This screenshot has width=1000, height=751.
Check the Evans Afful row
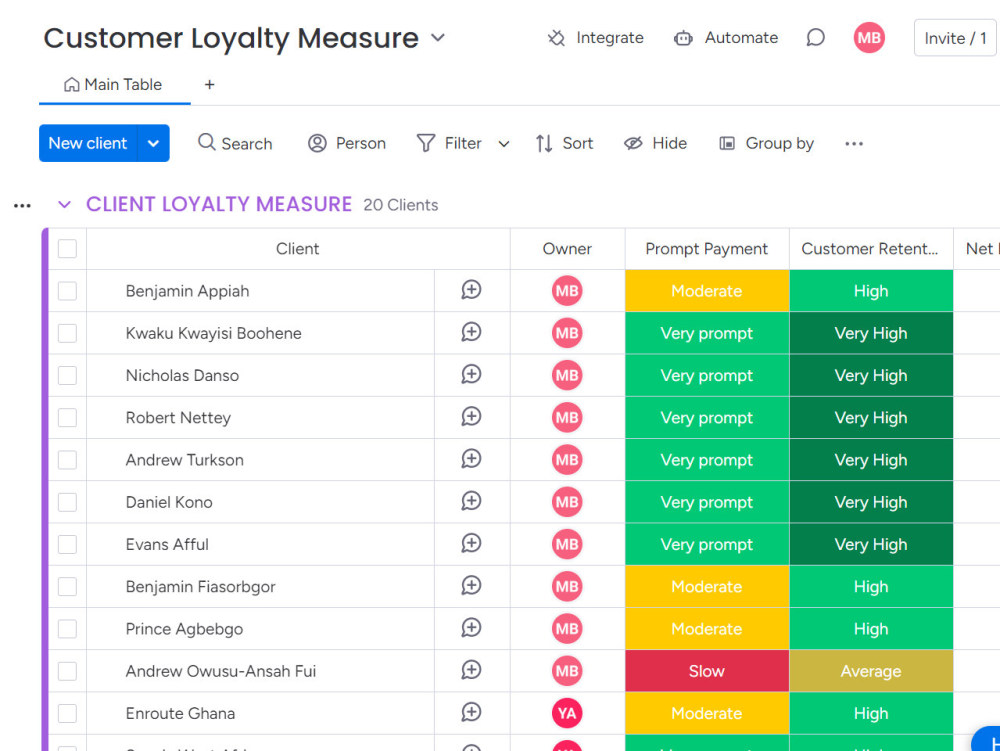(x=68, y=544)
